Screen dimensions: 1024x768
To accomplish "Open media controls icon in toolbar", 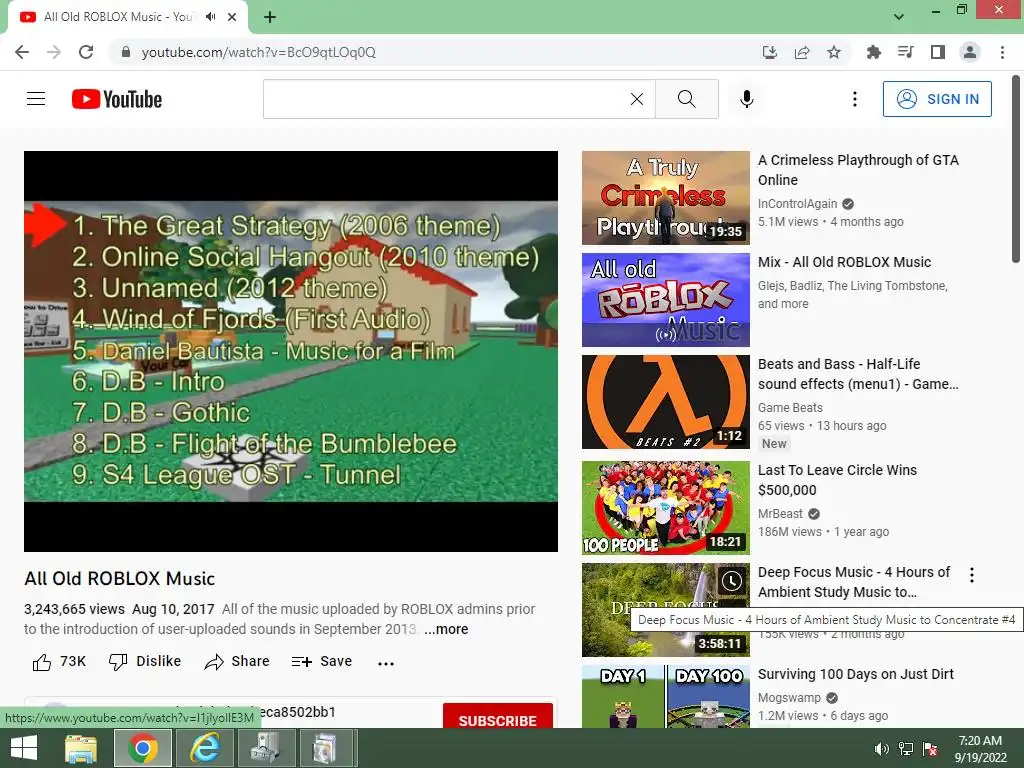I will coord(905,52).
